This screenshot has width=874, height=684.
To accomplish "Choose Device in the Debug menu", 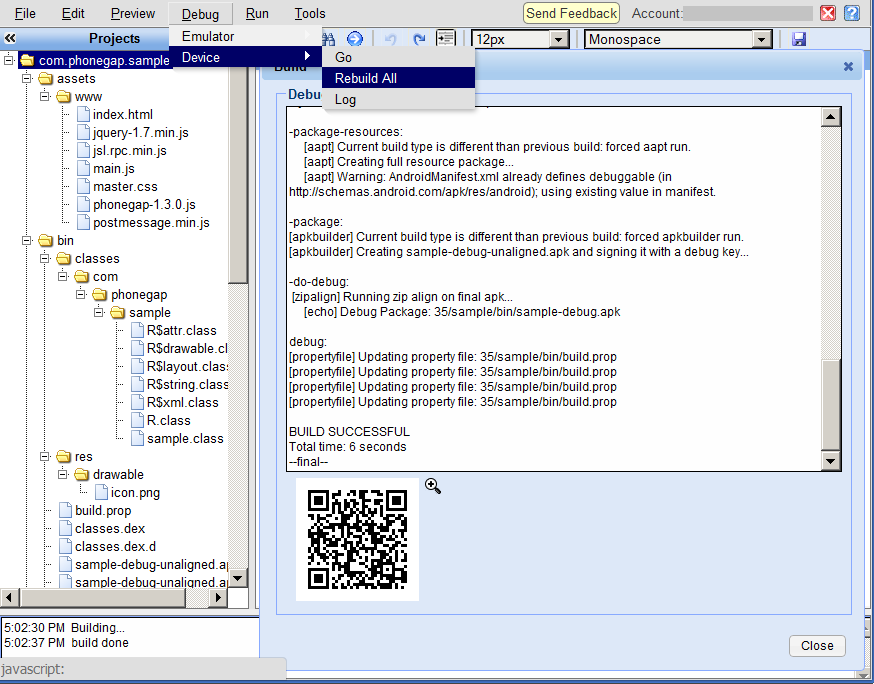I will 245,57.
